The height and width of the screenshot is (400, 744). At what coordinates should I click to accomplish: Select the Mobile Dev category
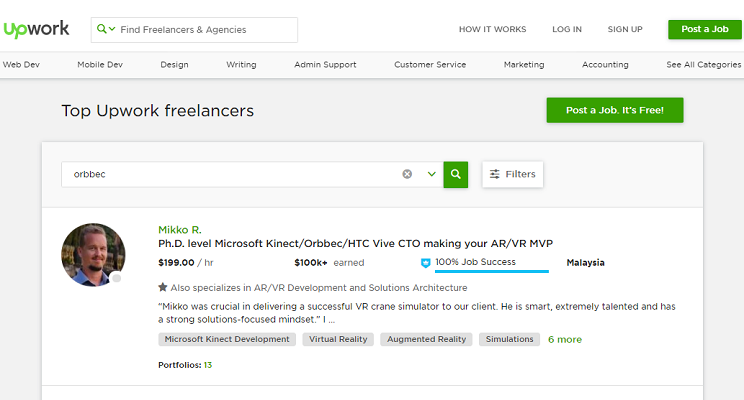tap(100, 65)
